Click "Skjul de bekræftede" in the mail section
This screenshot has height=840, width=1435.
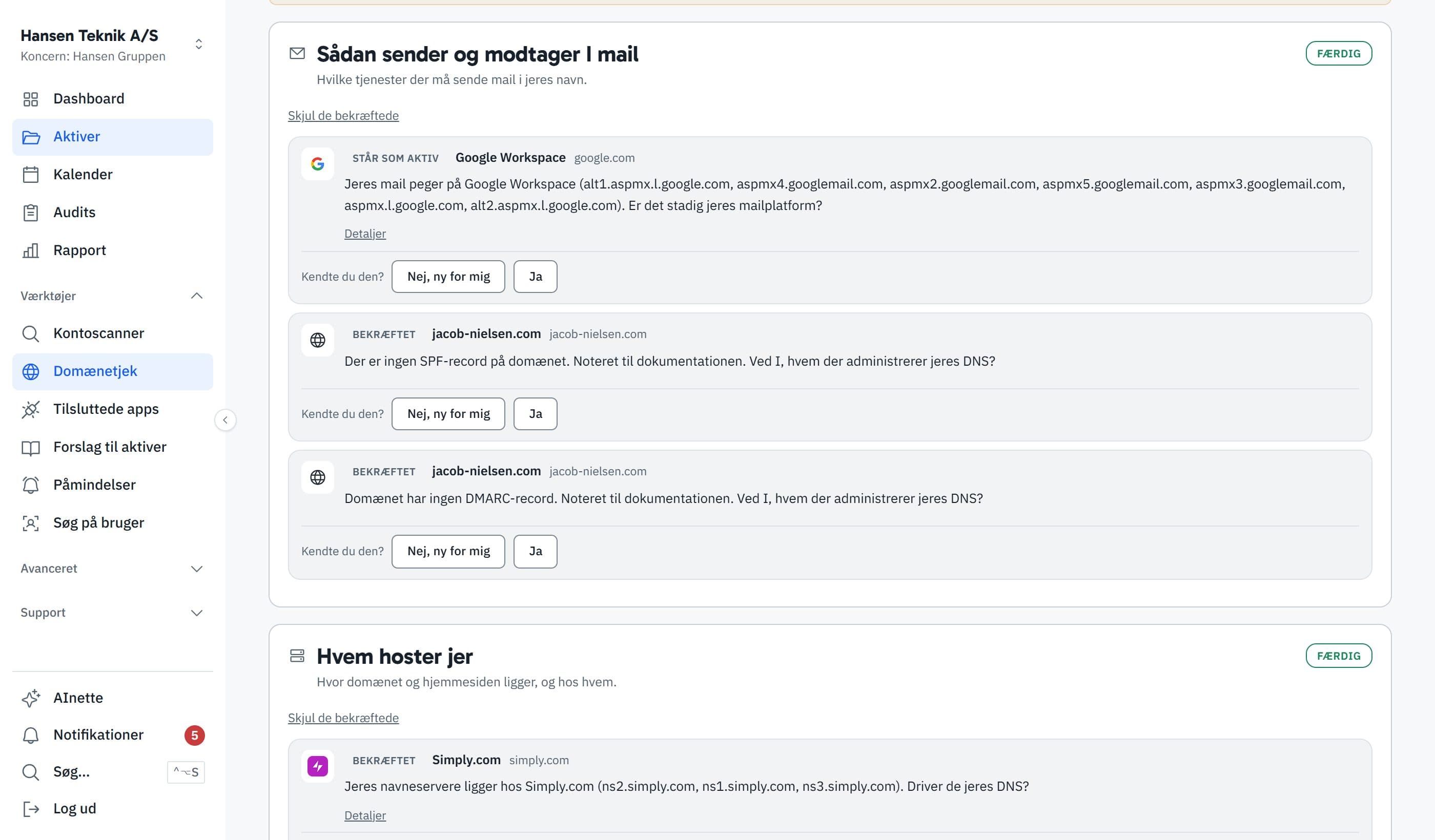tap(343, 116)
